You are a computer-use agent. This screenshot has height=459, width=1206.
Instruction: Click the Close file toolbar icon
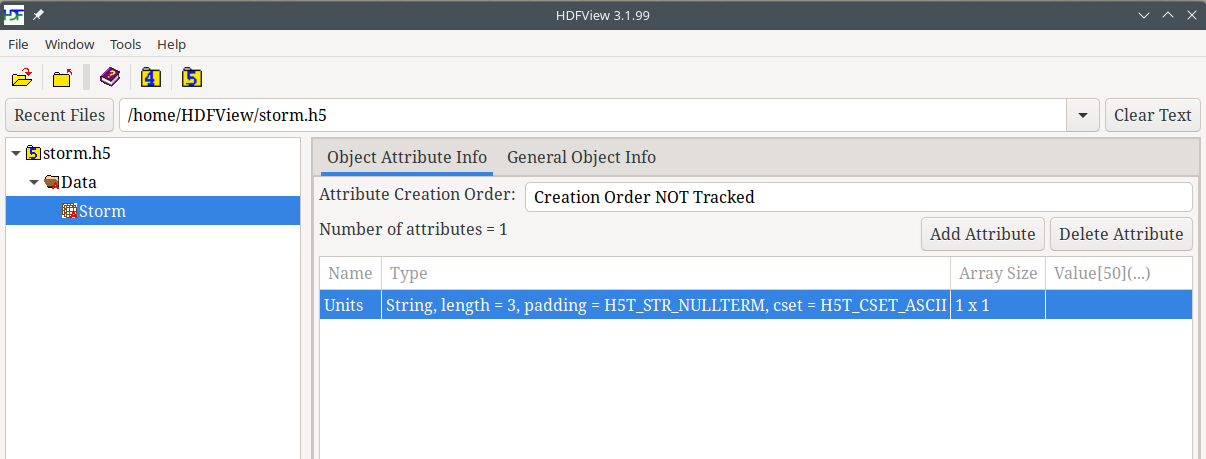[63, 77]
